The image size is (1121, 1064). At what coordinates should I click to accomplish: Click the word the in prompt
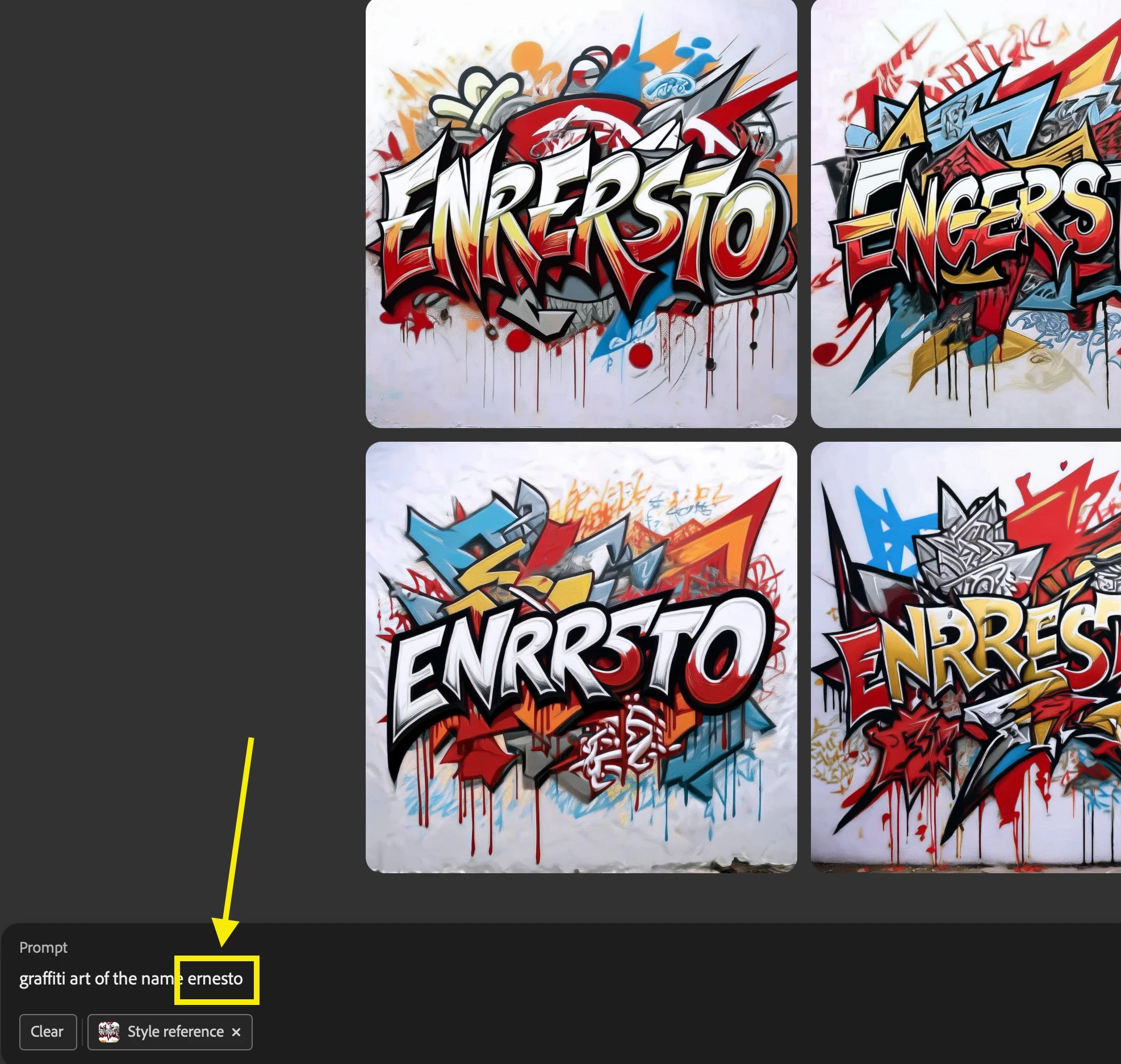point(125,979)
